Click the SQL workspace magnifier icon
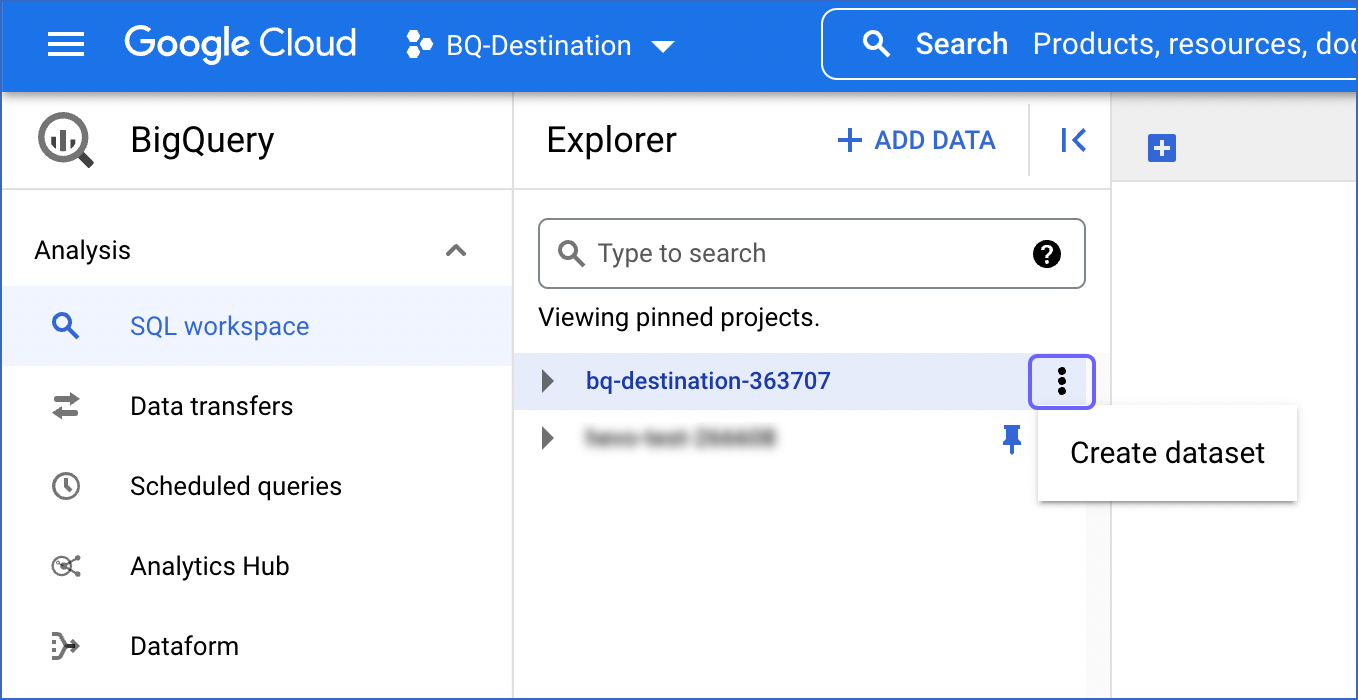Image resolution: width=1358 pixels, height=700 pixels. [x=65, y=326]
